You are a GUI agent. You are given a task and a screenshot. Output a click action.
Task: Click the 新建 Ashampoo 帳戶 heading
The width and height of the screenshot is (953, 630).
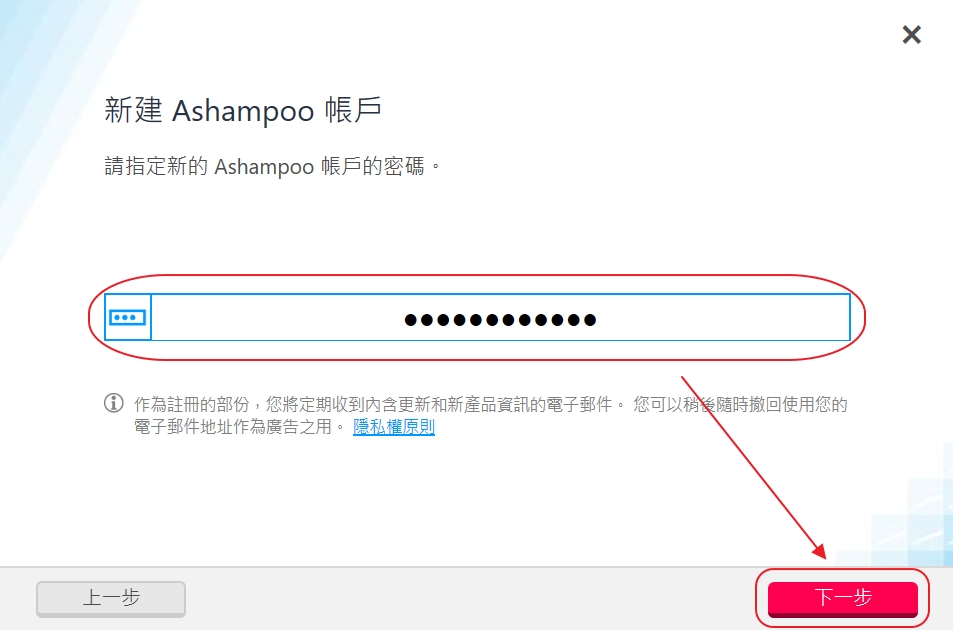[243, 111]
